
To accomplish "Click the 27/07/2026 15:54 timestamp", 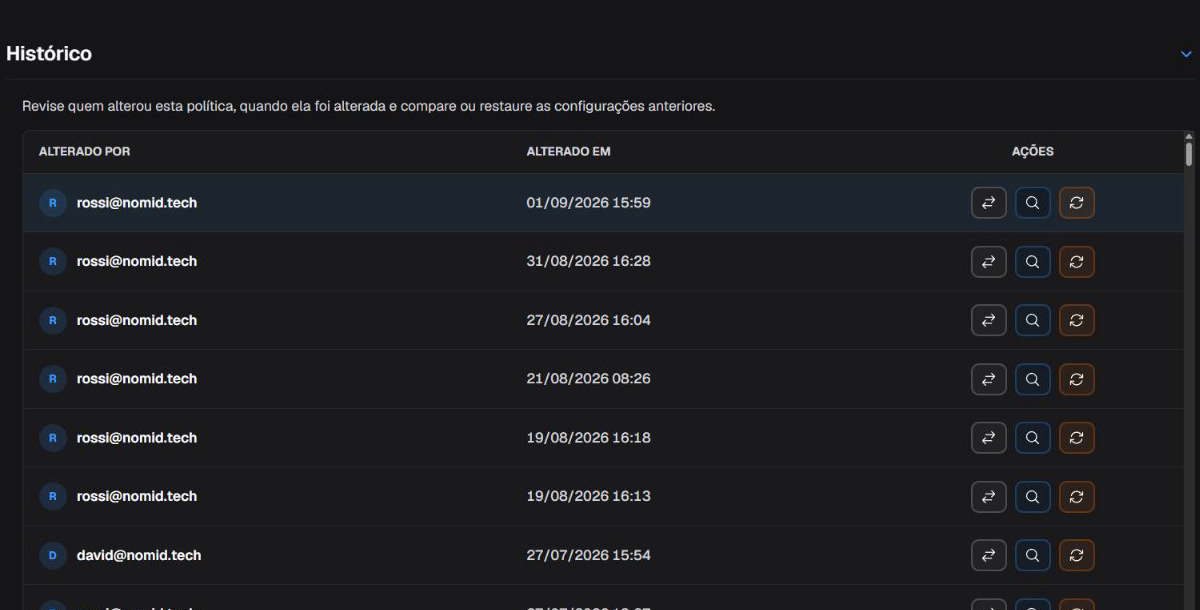I will [x=589, y=555].
